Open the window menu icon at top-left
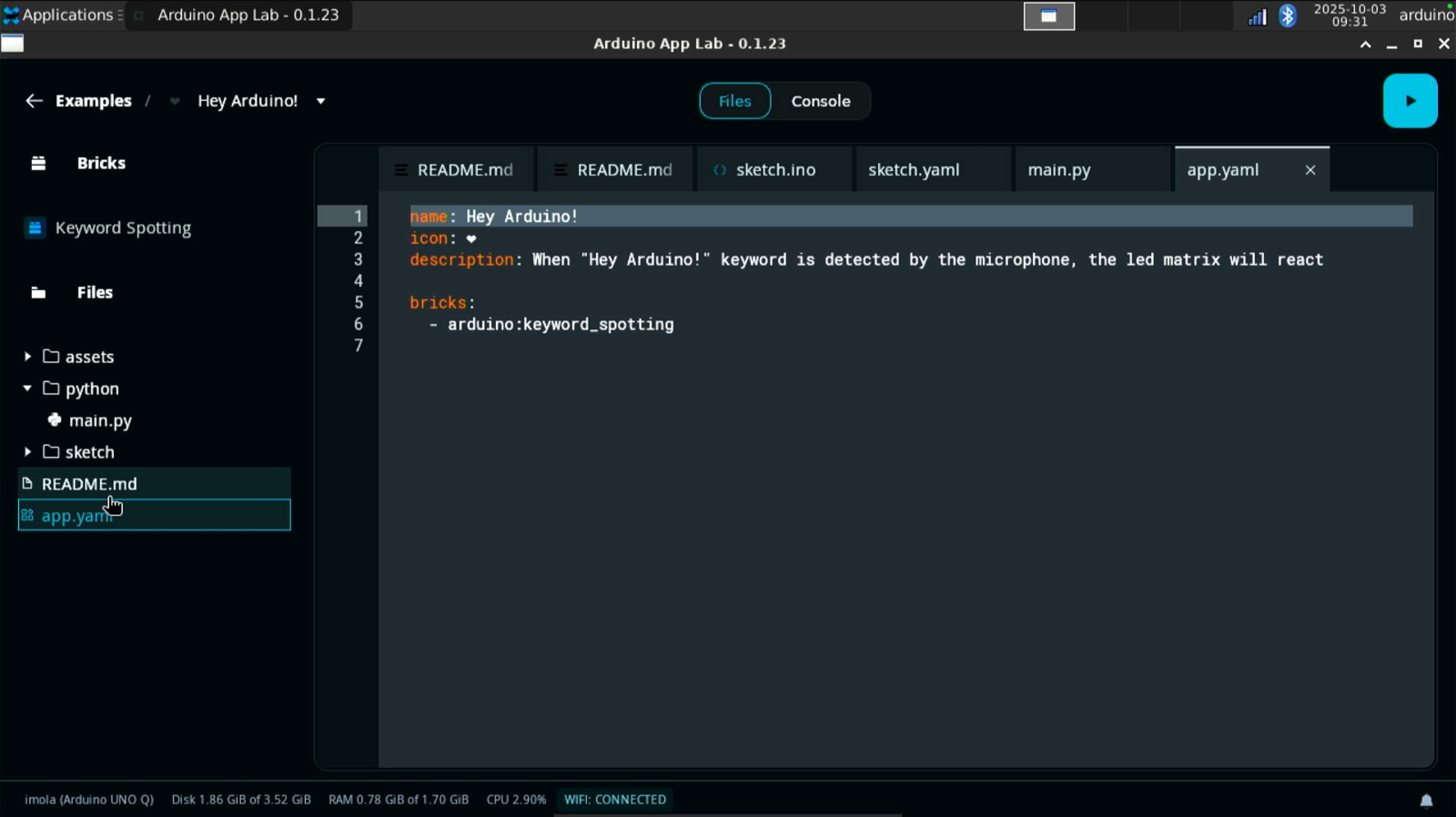 pyautogui.click(x=13, y=43)
